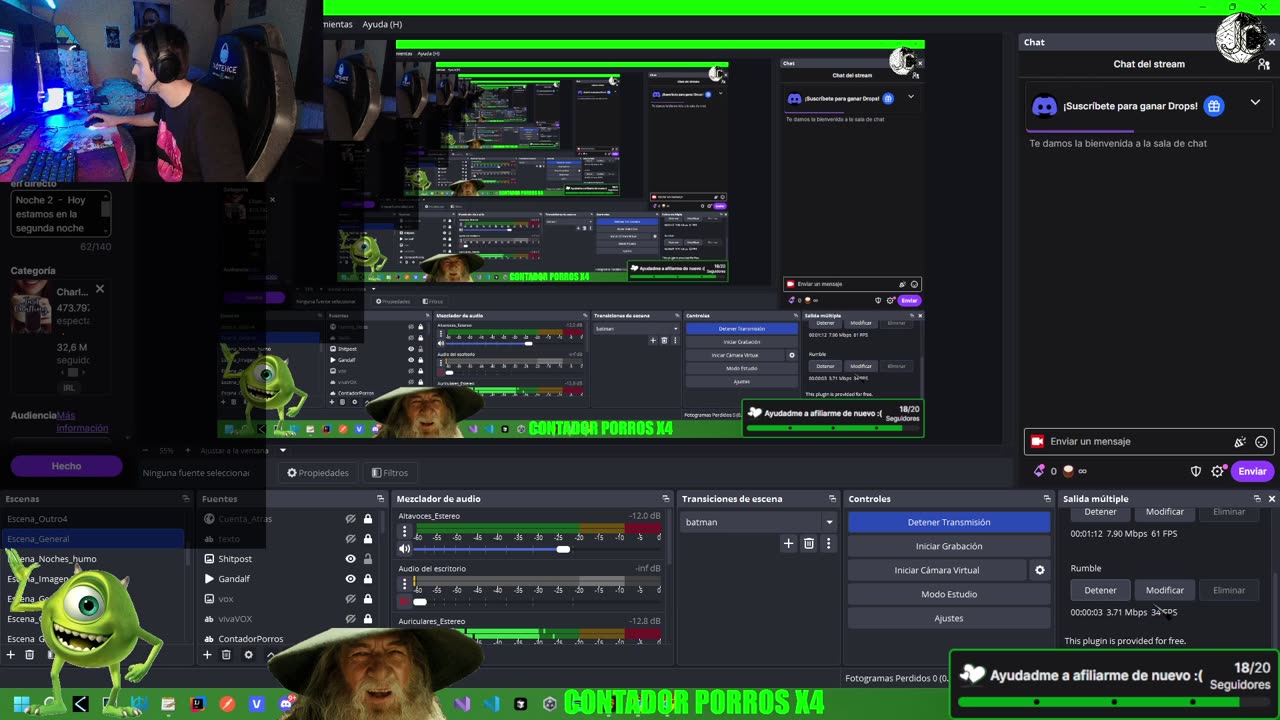This screenshot has width=1280, height=720.
Task: Open Filtros for the source
Action: [x=390, y=473]
